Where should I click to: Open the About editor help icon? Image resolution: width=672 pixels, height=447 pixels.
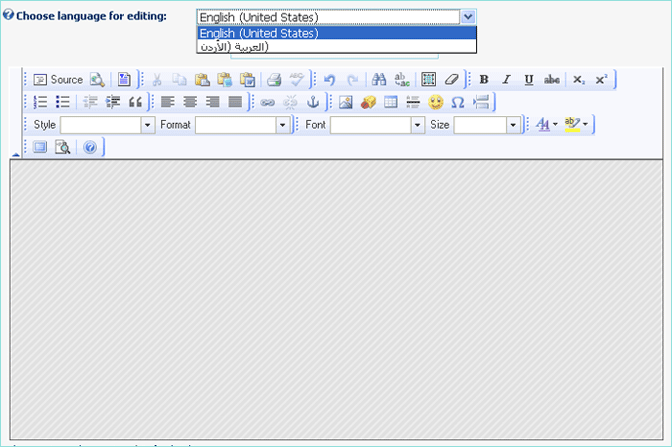click(x=90, y=147)
